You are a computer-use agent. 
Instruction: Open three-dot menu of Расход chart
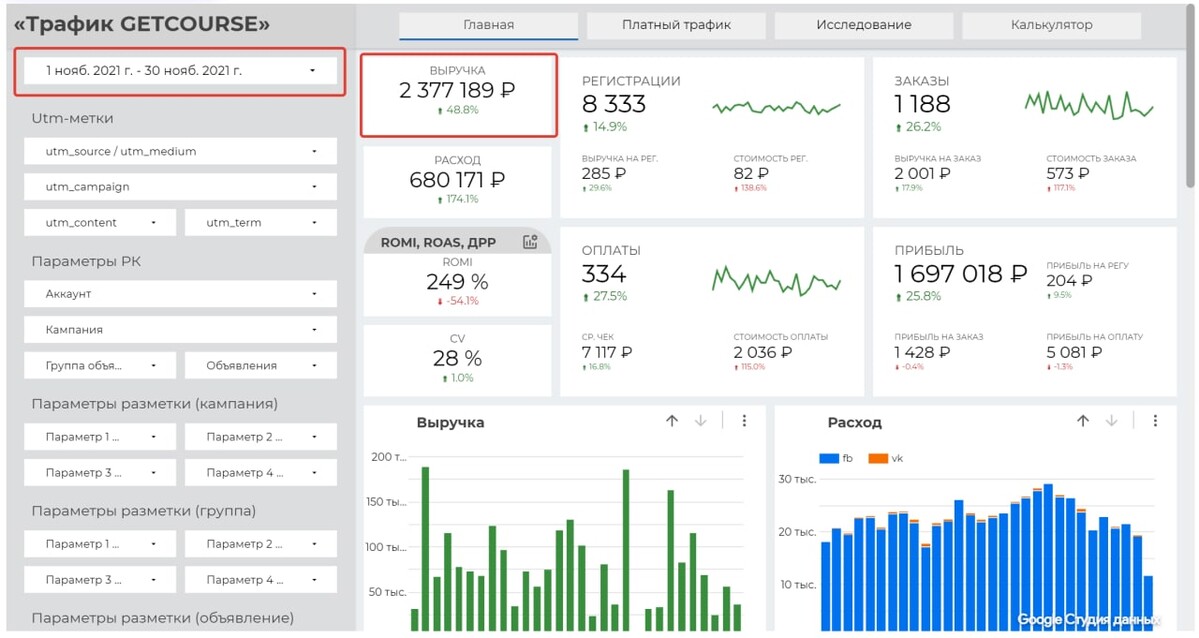(1155, 421)
